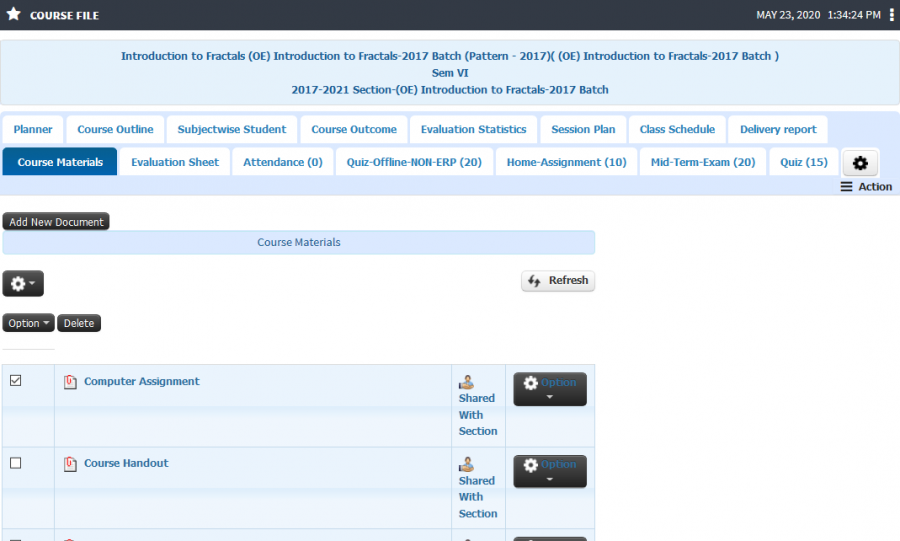Select Home-Assignment (10) tab
The height and width of the screenshot is (541, 900).
(x=567, y=162)
